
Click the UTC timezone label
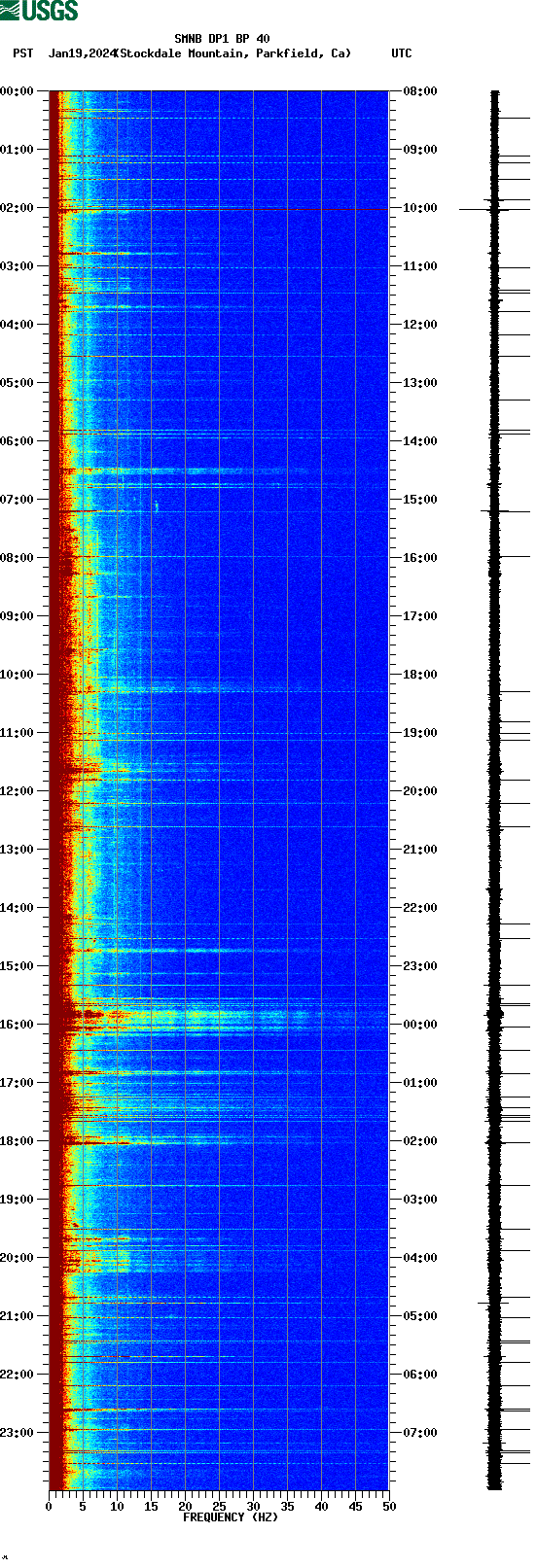click(x=402, y=53)
